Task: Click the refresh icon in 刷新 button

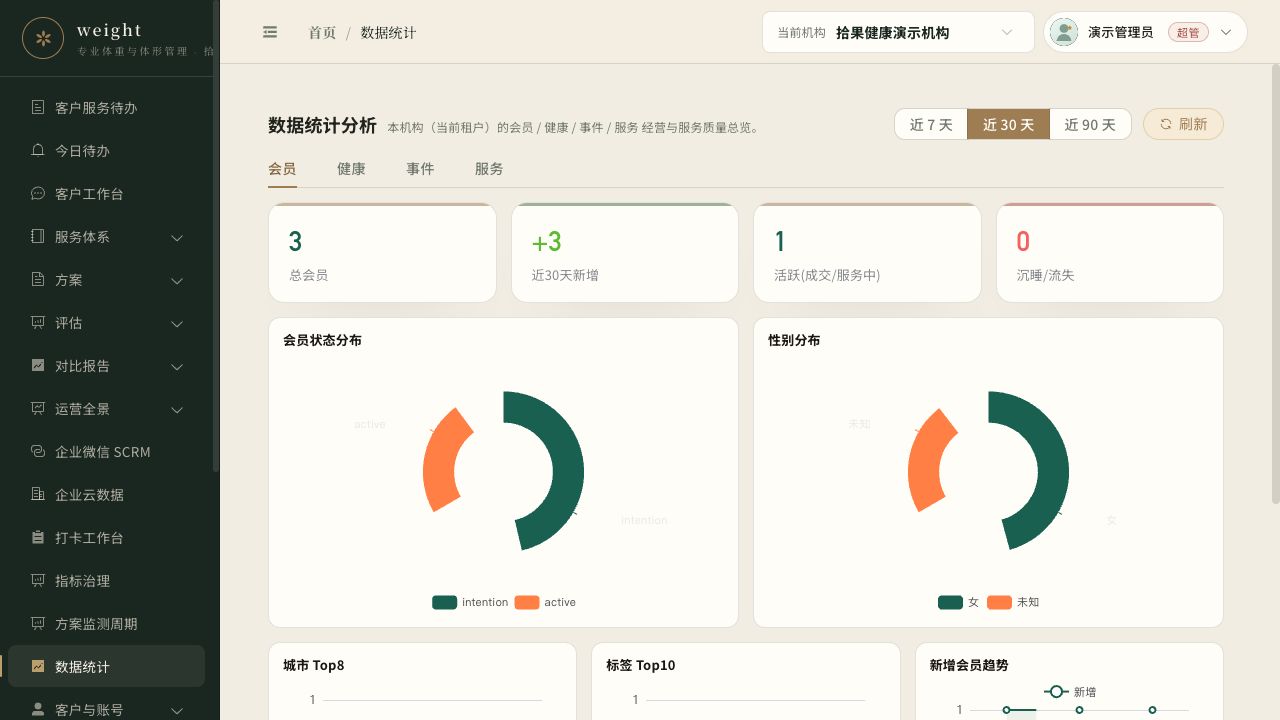Action: pyautogui.click(x=1165, y=124)
